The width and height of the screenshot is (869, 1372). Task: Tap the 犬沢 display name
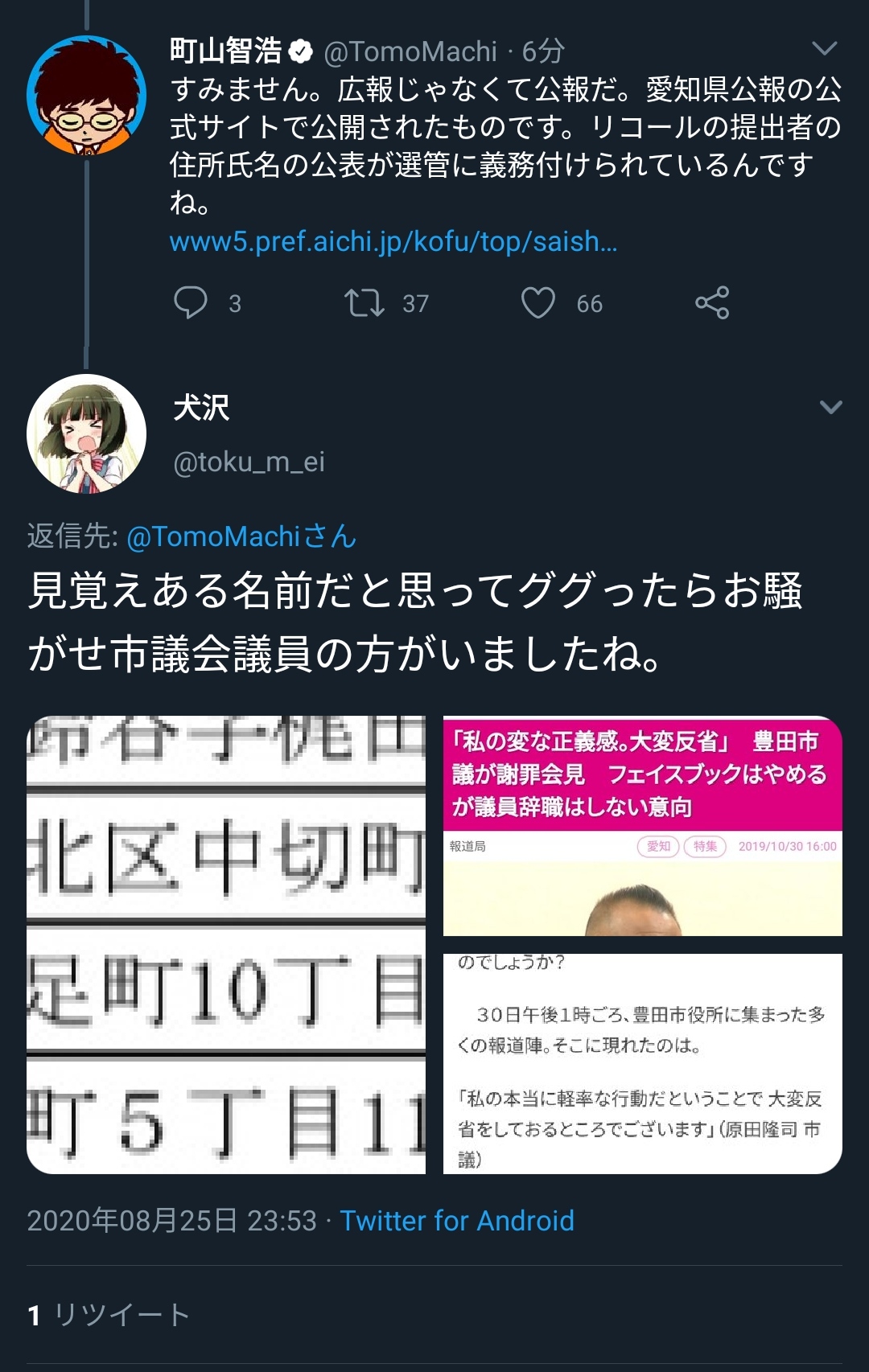201,408
